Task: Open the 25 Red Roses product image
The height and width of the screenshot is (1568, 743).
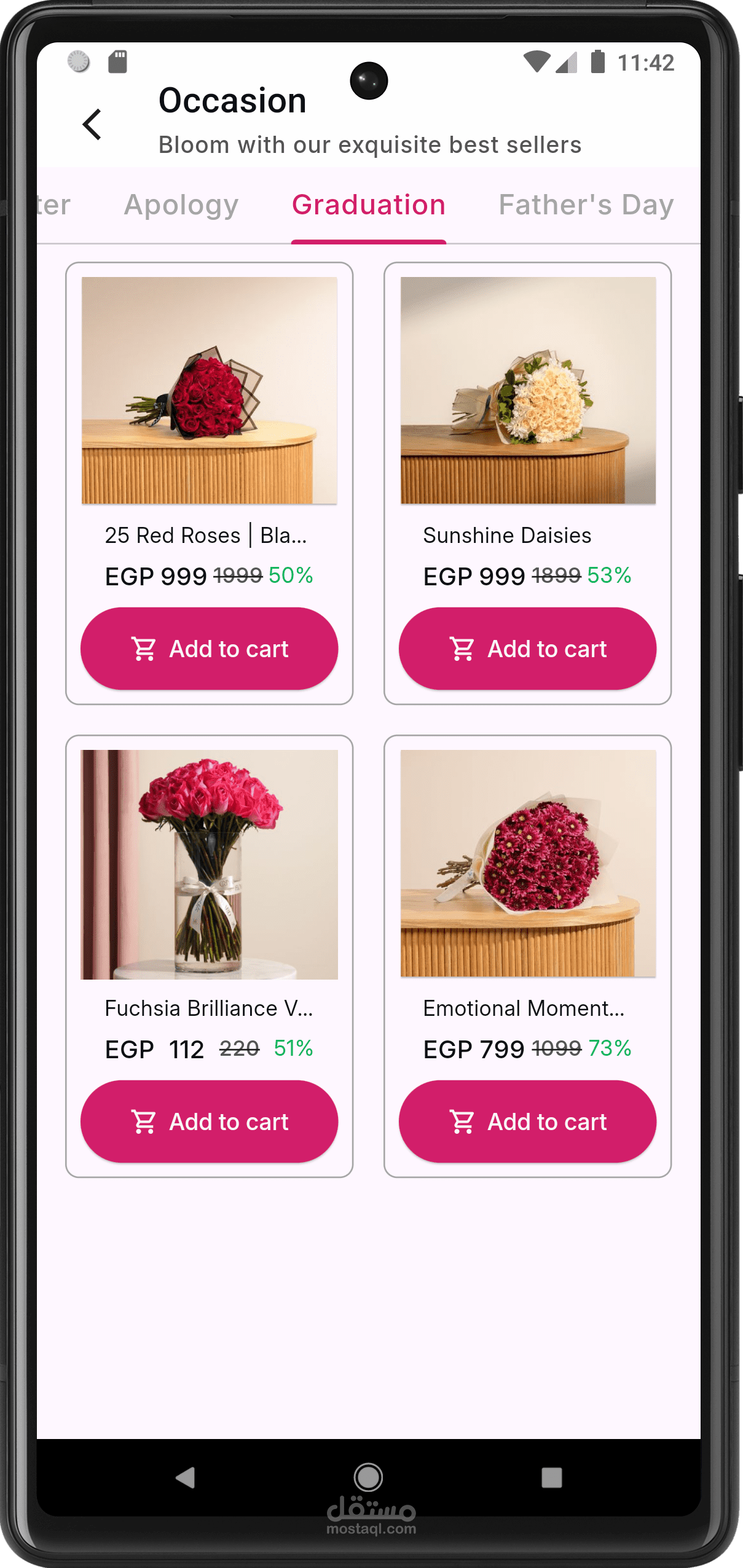Action: 210,391
